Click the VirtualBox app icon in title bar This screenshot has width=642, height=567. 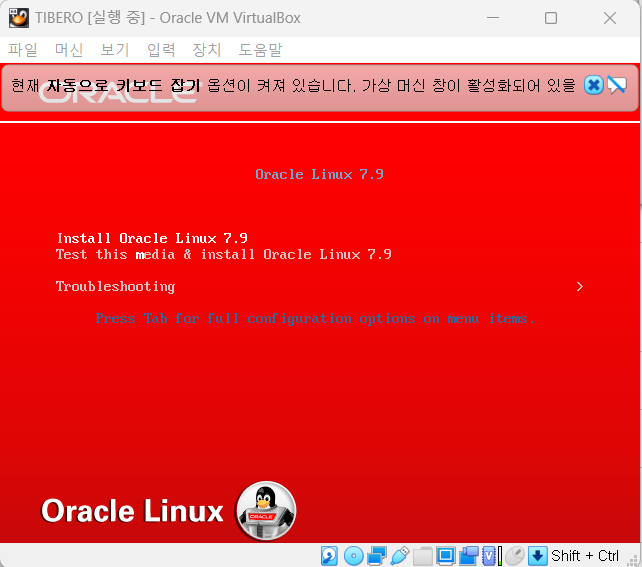tap(19, 18)
